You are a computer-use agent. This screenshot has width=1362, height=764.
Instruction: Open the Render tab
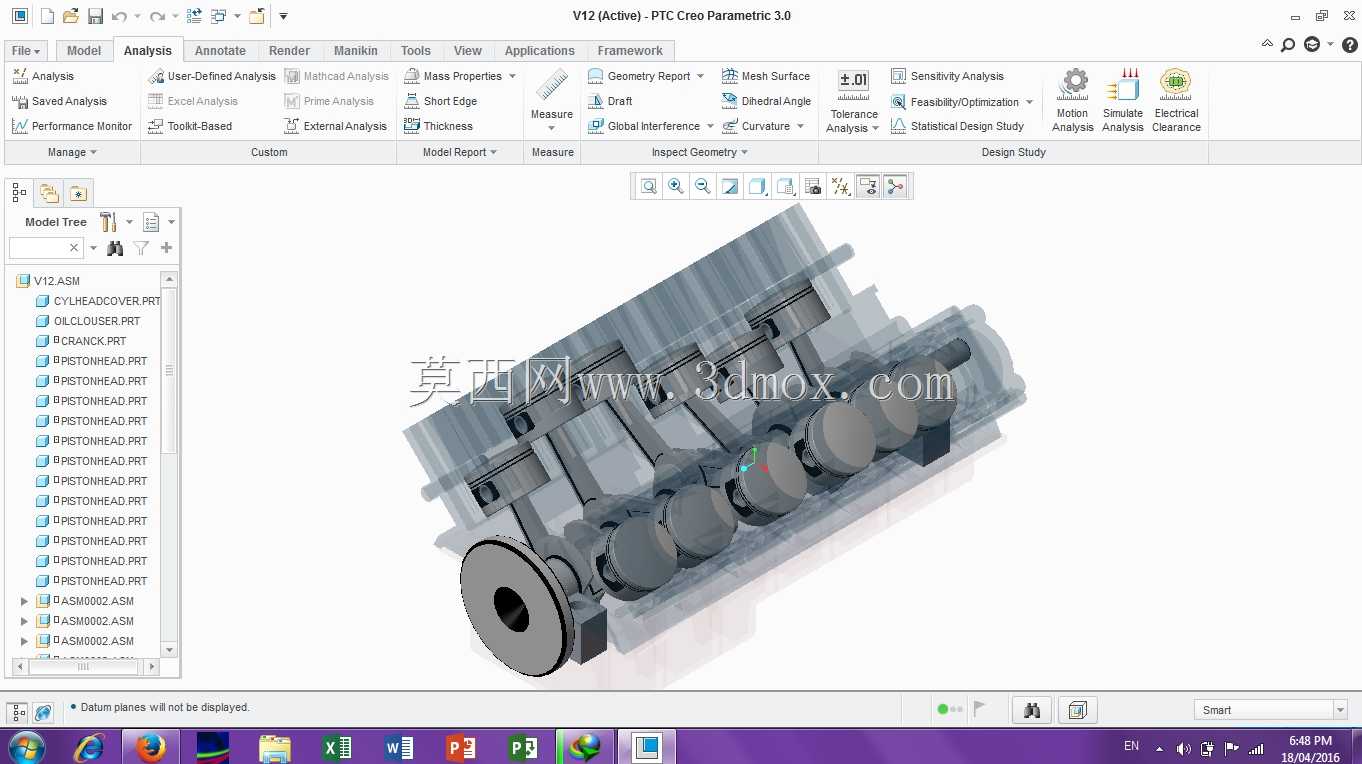289,51
